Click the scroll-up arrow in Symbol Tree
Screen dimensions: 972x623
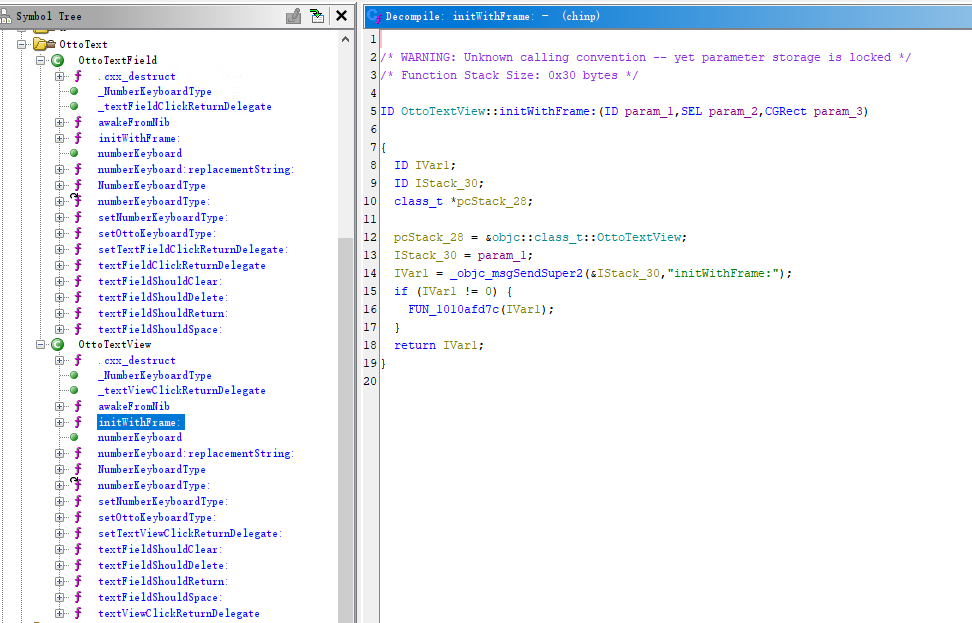pyautogui.click(x=345, y=36)
